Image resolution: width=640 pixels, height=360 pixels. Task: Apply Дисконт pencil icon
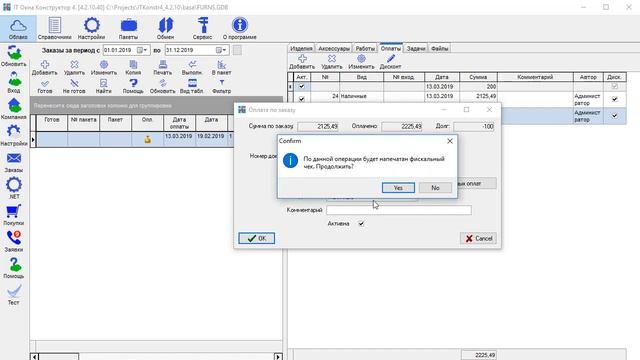point(391,62)
